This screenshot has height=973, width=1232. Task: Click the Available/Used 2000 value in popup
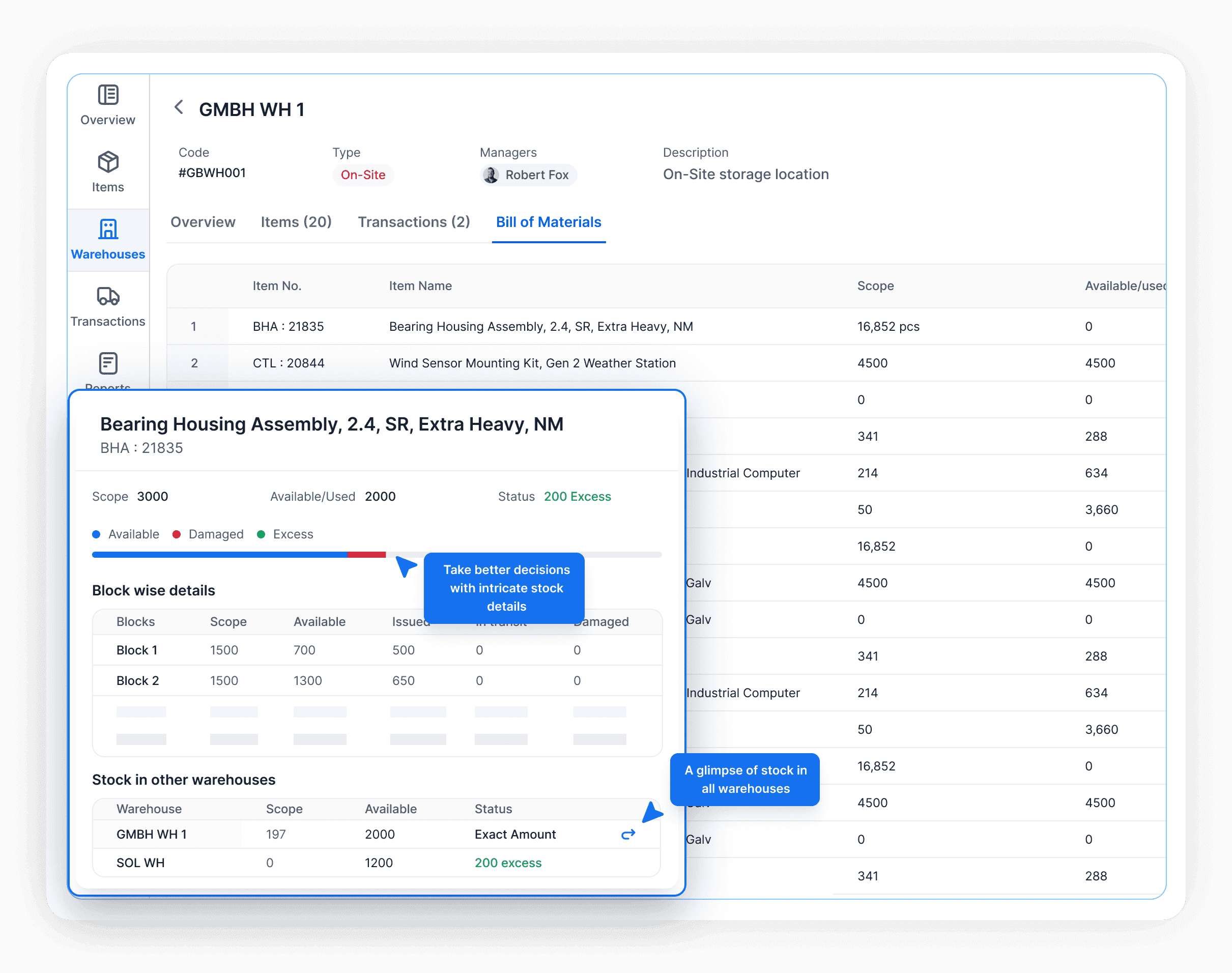tap(380, 497)
